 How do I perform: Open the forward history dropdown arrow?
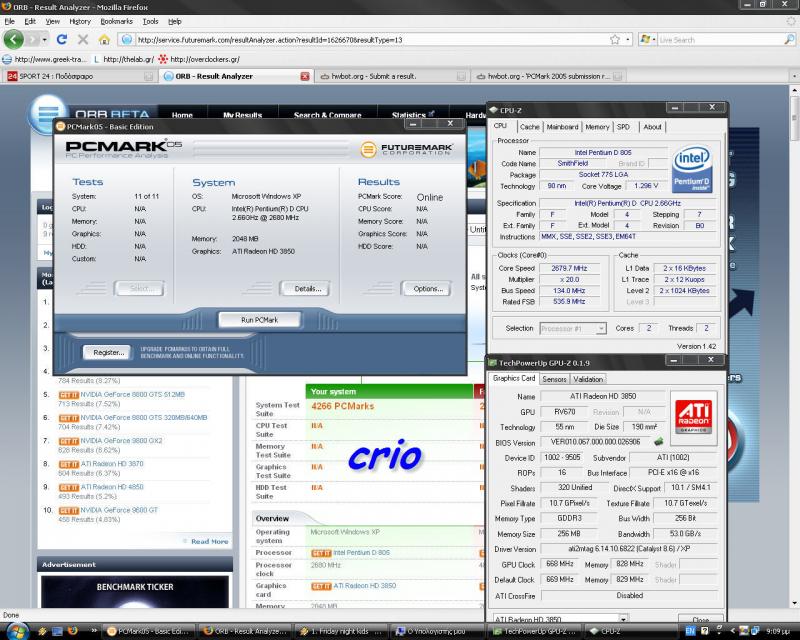tap(44, 39)
